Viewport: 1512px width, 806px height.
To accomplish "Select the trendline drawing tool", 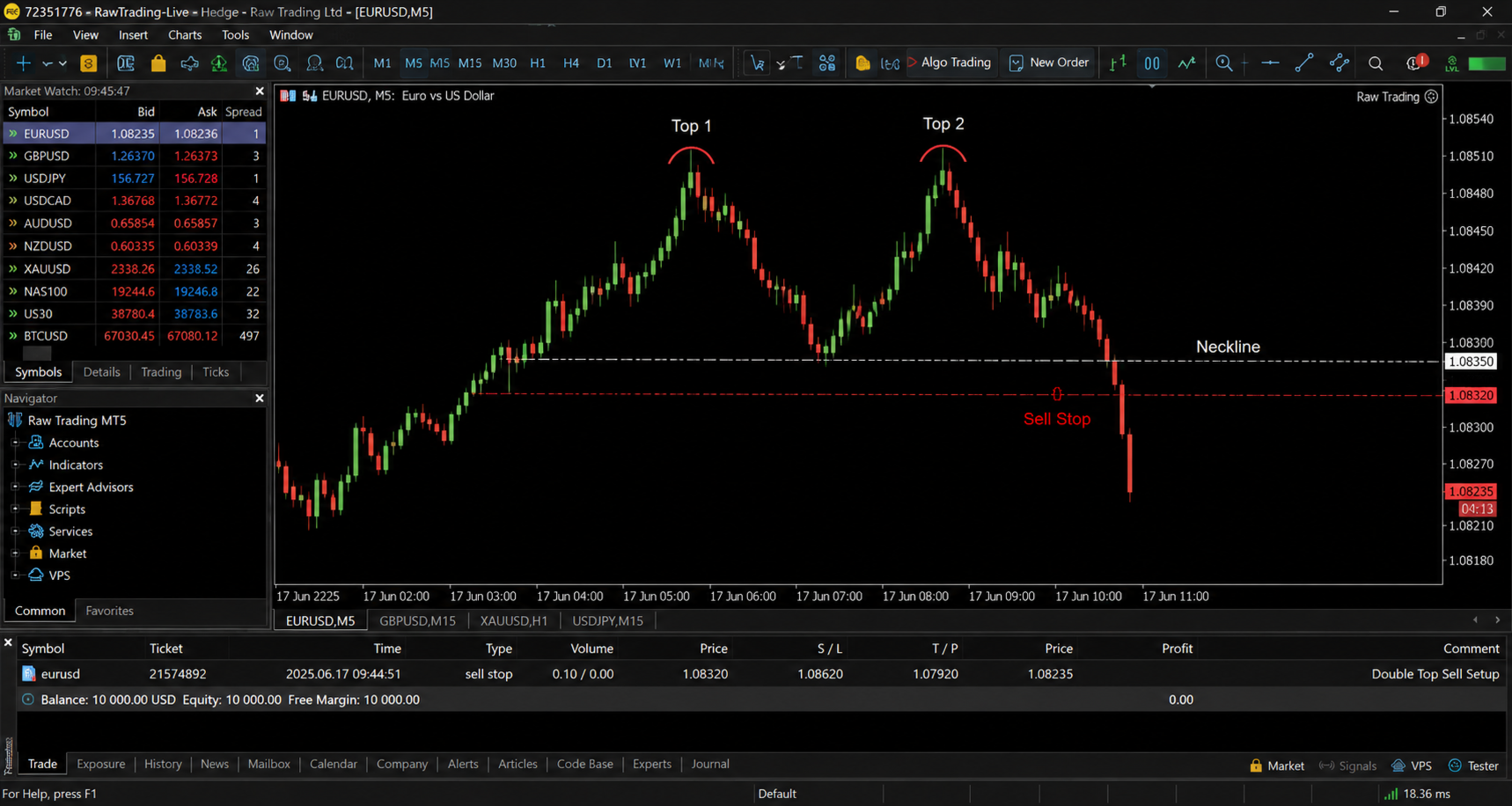I will [1304, 62].
